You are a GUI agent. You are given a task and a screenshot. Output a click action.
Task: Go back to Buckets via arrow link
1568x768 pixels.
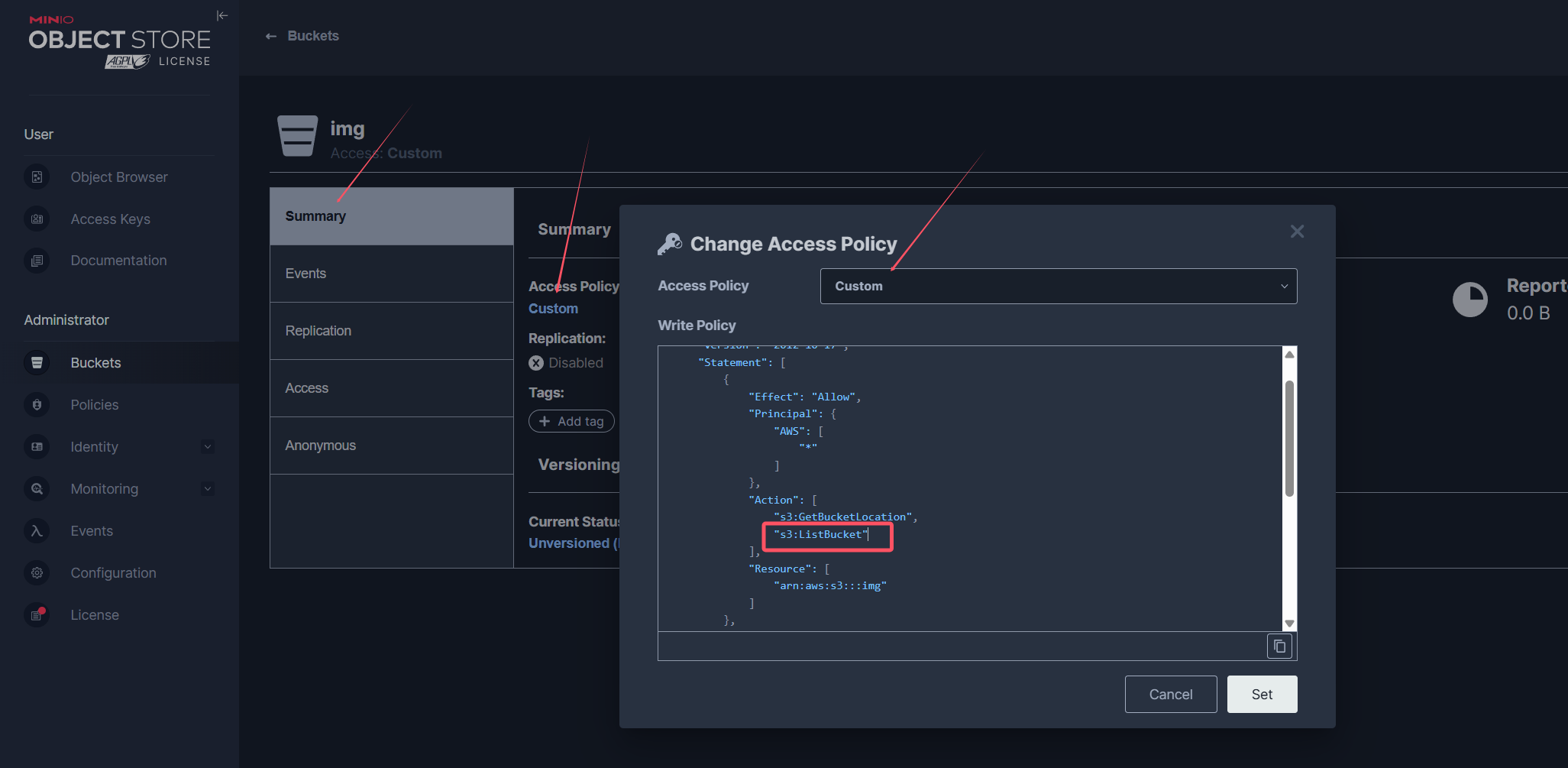point(302,36)
